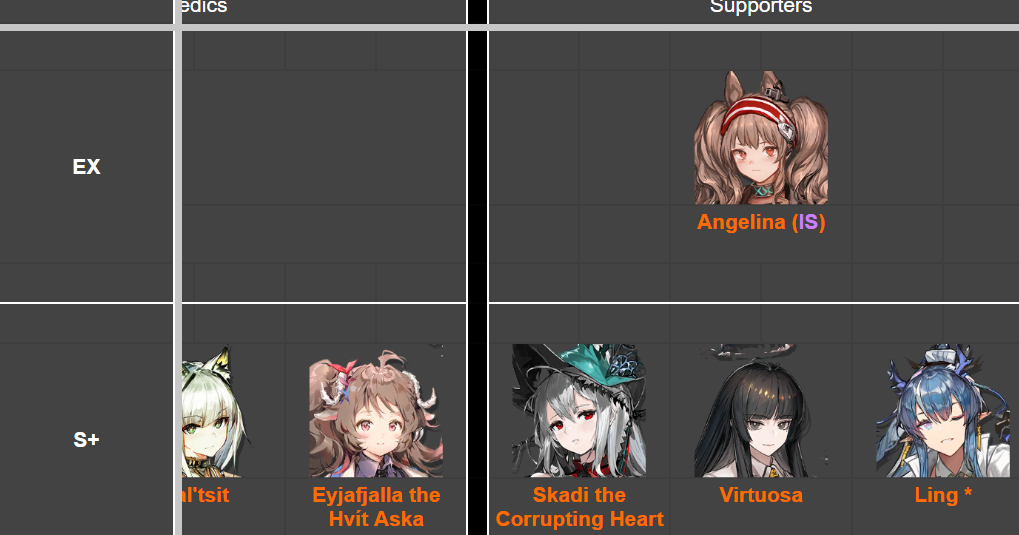Click the empty EX tier Medics cell
This screenshot has height=535, width=1019.
point(324,167)
